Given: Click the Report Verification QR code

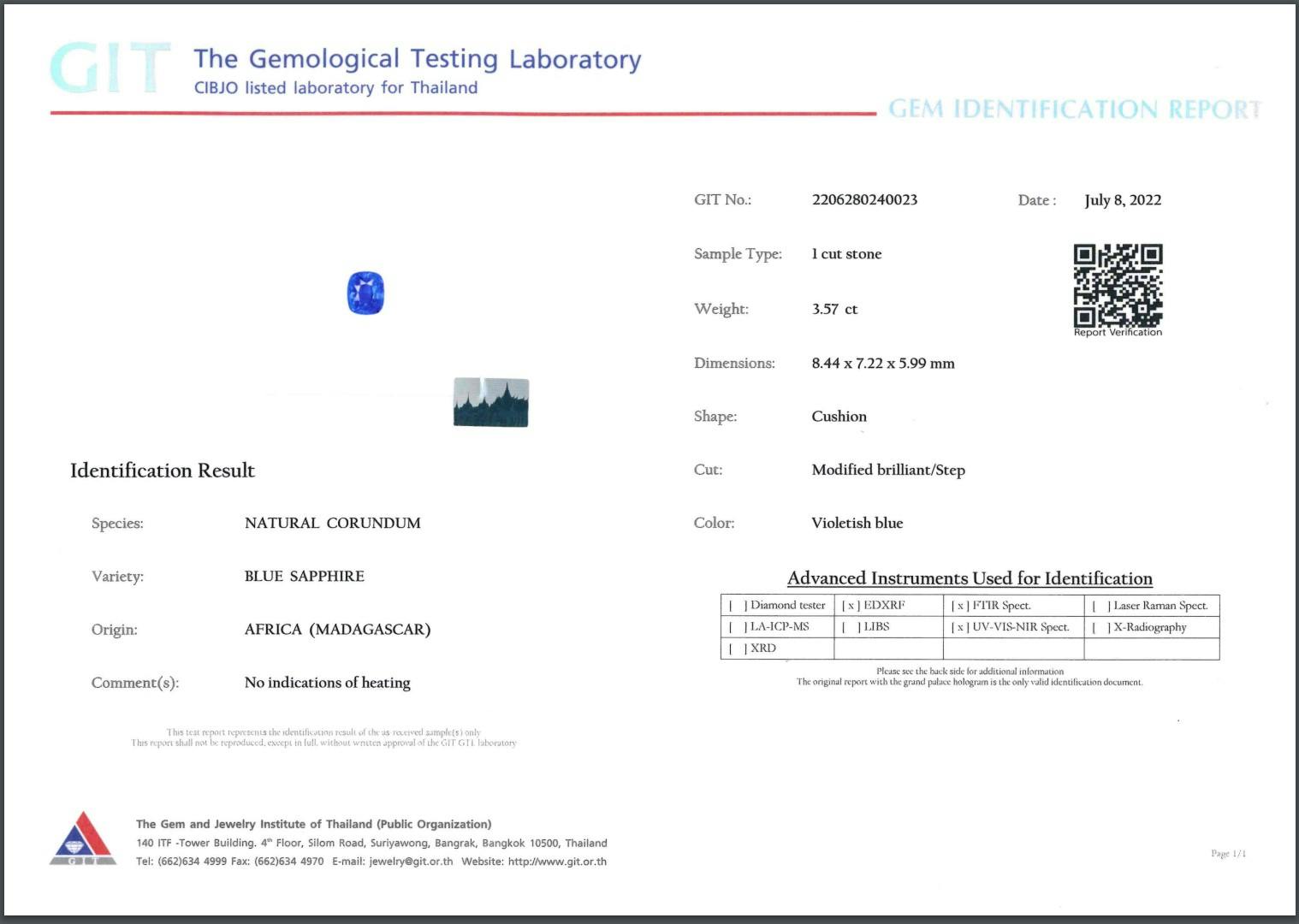Looking at the screenshot, I should 1118,286.
